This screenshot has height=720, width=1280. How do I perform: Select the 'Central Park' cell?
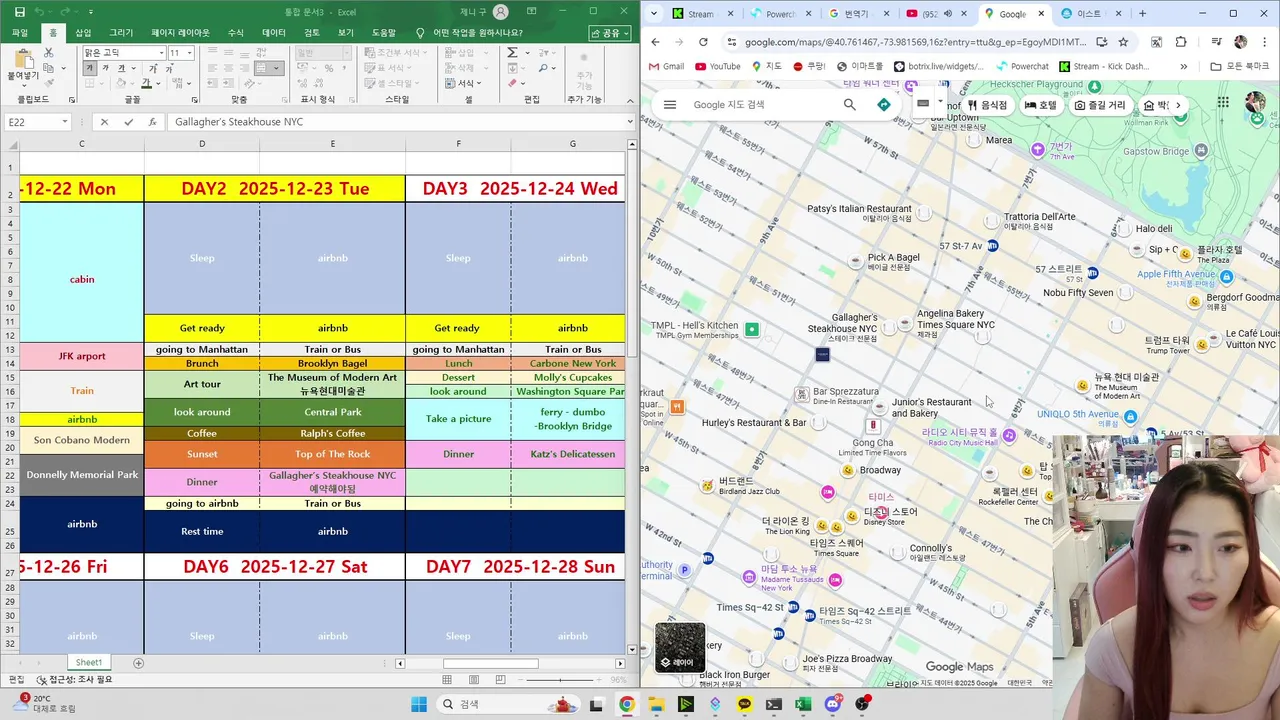[x=333, y=412]
